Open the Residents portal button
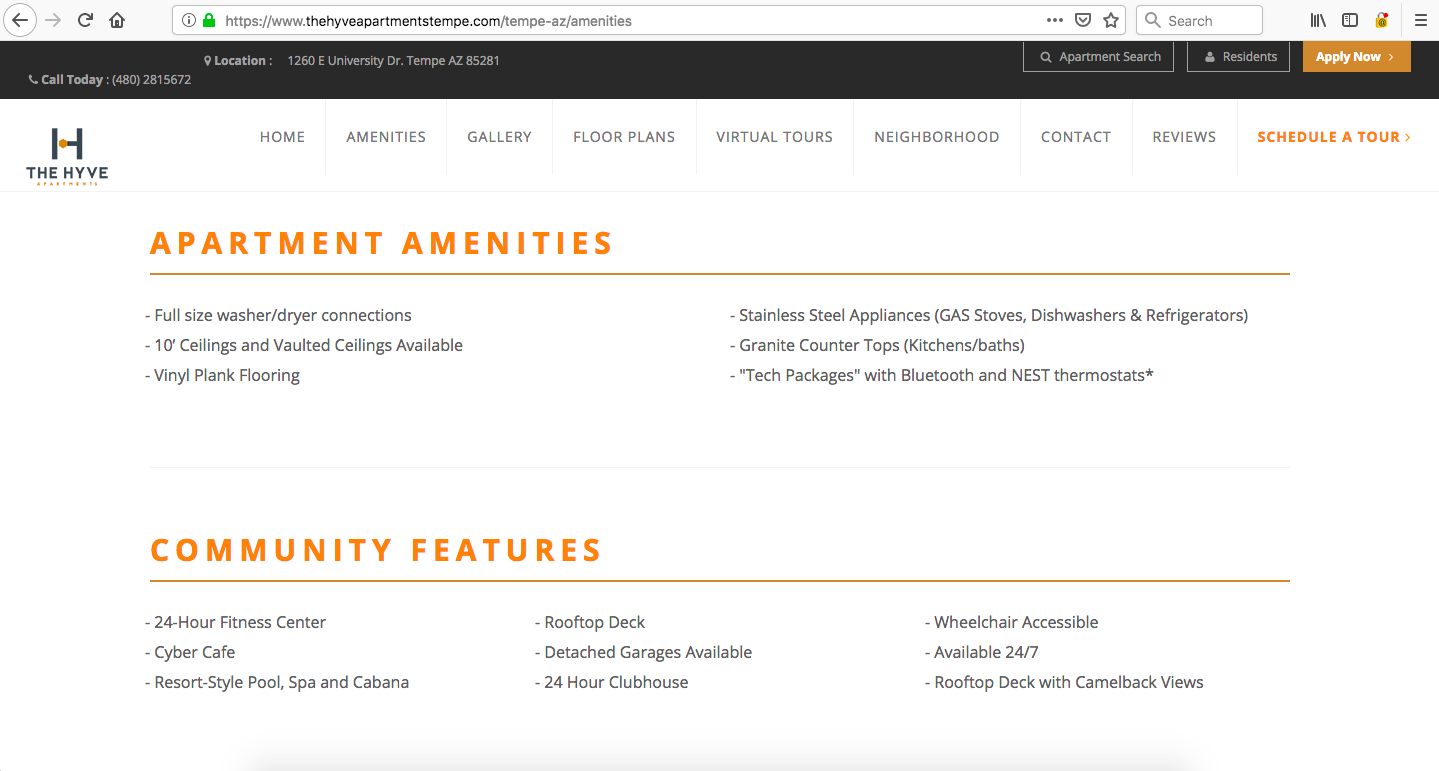The image size is (1439, 771). (x=1238, y=57)
